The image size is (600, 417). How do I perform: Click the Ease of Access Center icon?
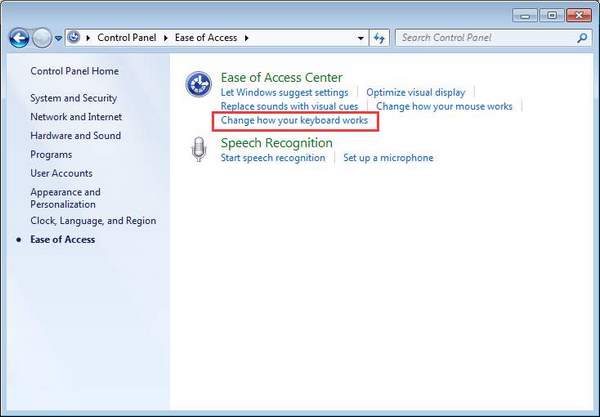[x=199, y=84]
